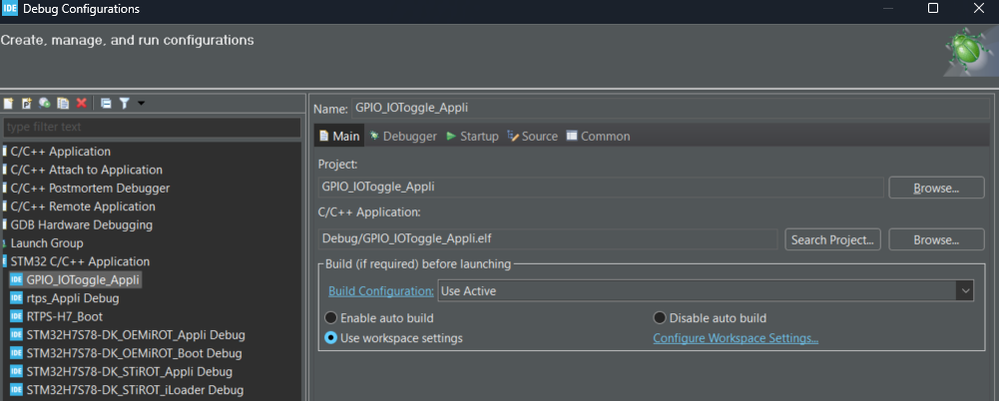Click the Duplicate launch configuration icon
Screen dimensions: 999x401
pyautogui.click(x=62, y=103)
